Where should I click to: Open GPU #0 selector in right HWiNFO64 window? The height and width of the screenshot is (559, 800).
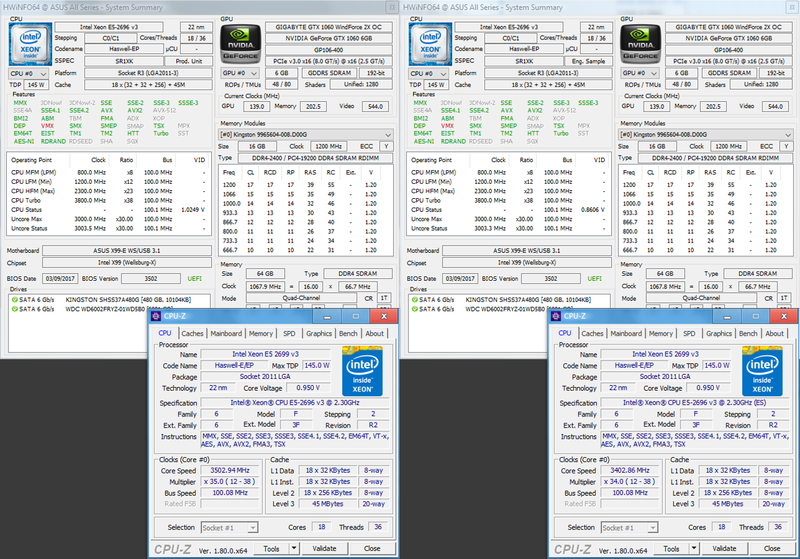click(640, 73)
